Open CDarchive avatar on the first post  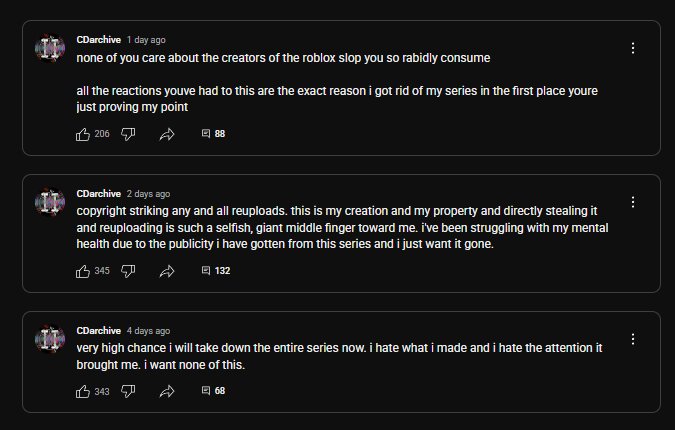[50, 49]
